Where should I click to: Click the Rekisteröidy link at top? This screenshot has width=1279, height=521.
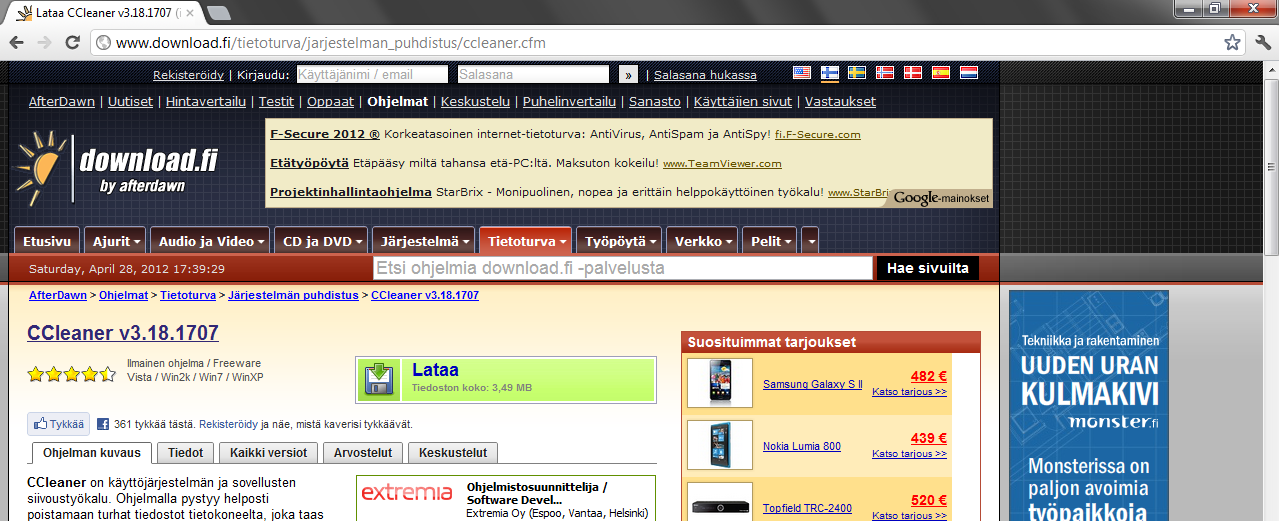pyautogui.click(x=189, y=75)
